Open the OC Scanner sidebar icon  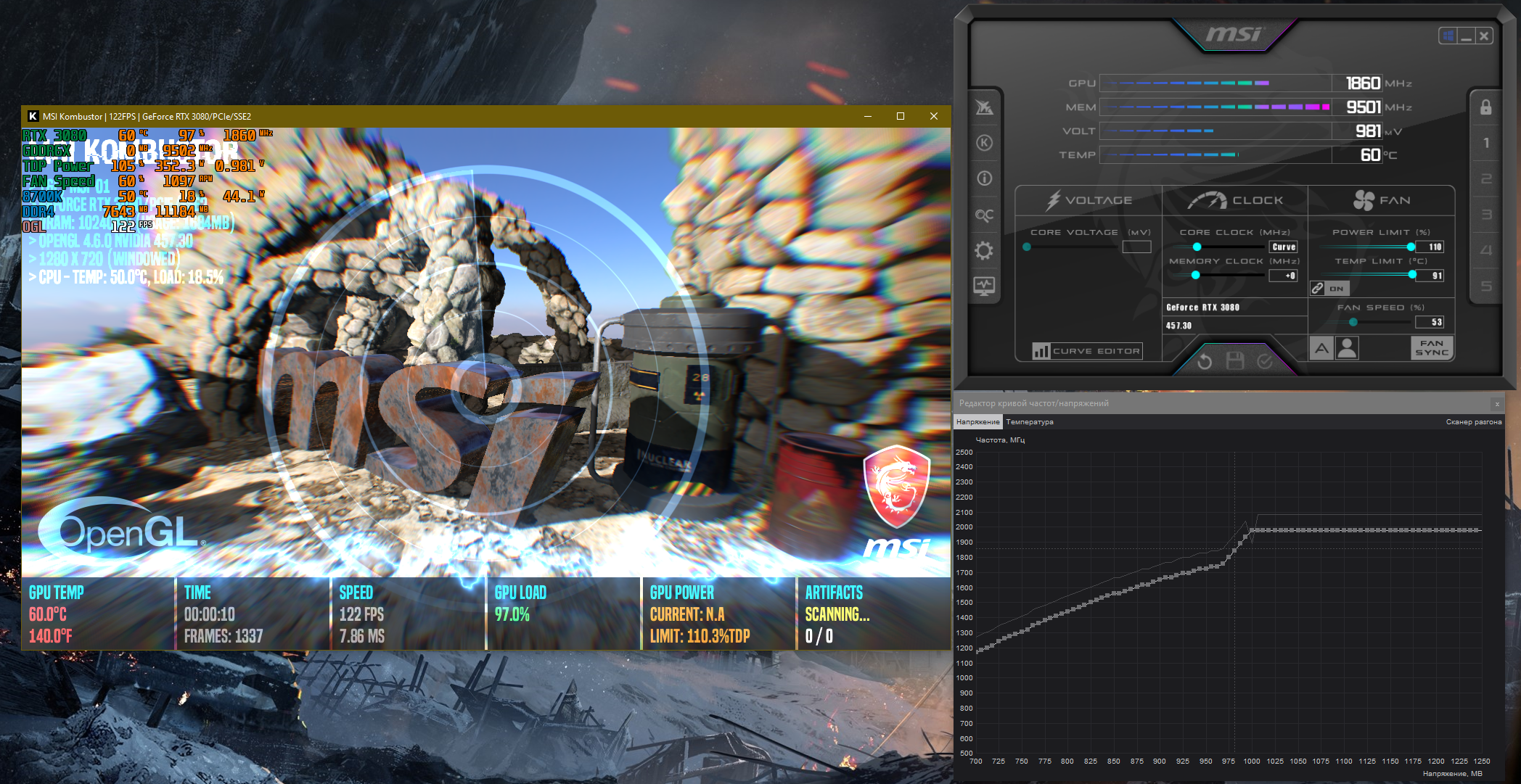pos(984,215)
